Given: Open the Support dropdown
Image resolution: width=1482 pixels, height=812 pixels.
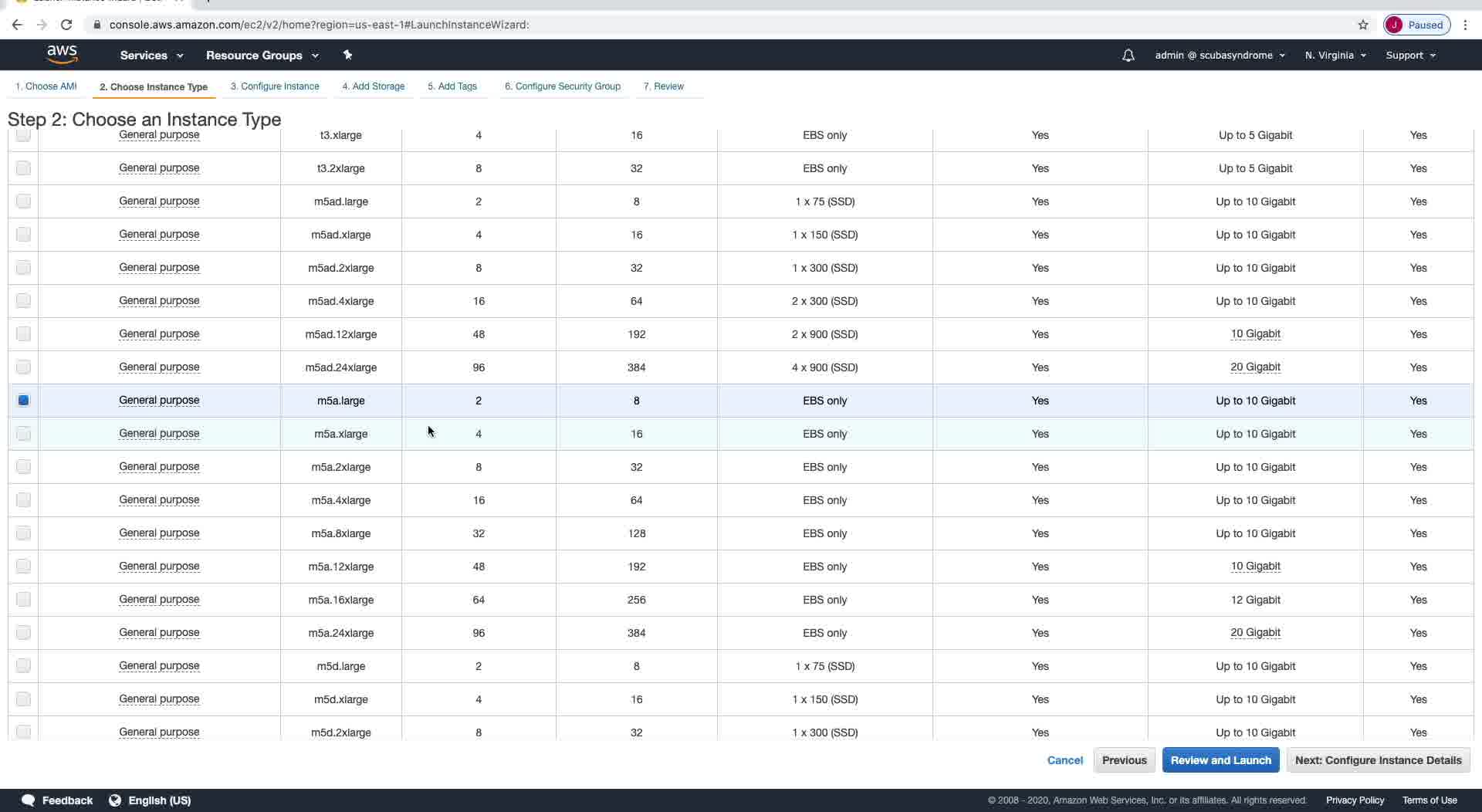Looking at the screenshot, I should (x=1410, y=56).
